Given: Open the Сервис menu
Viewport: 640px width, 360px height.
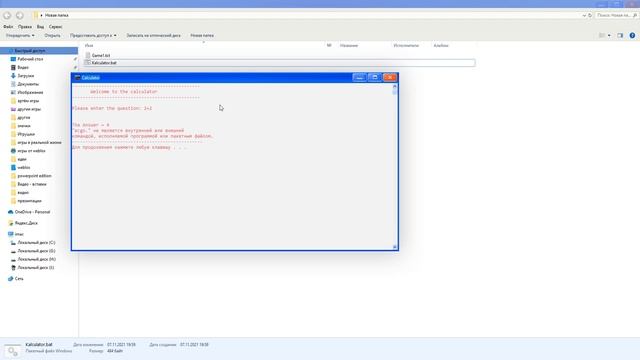Looking at the screenshot, I should 56,27.
